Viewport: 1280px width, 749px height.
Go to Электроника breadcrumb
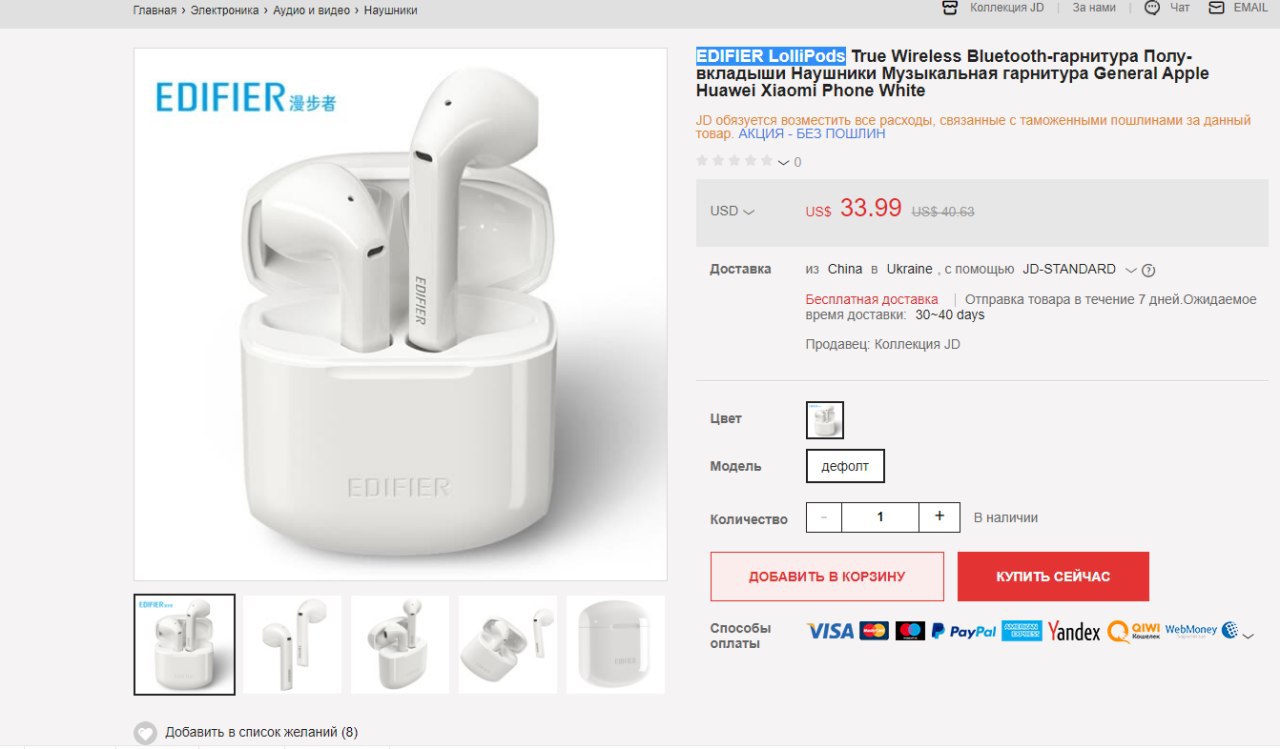[225, 10]
